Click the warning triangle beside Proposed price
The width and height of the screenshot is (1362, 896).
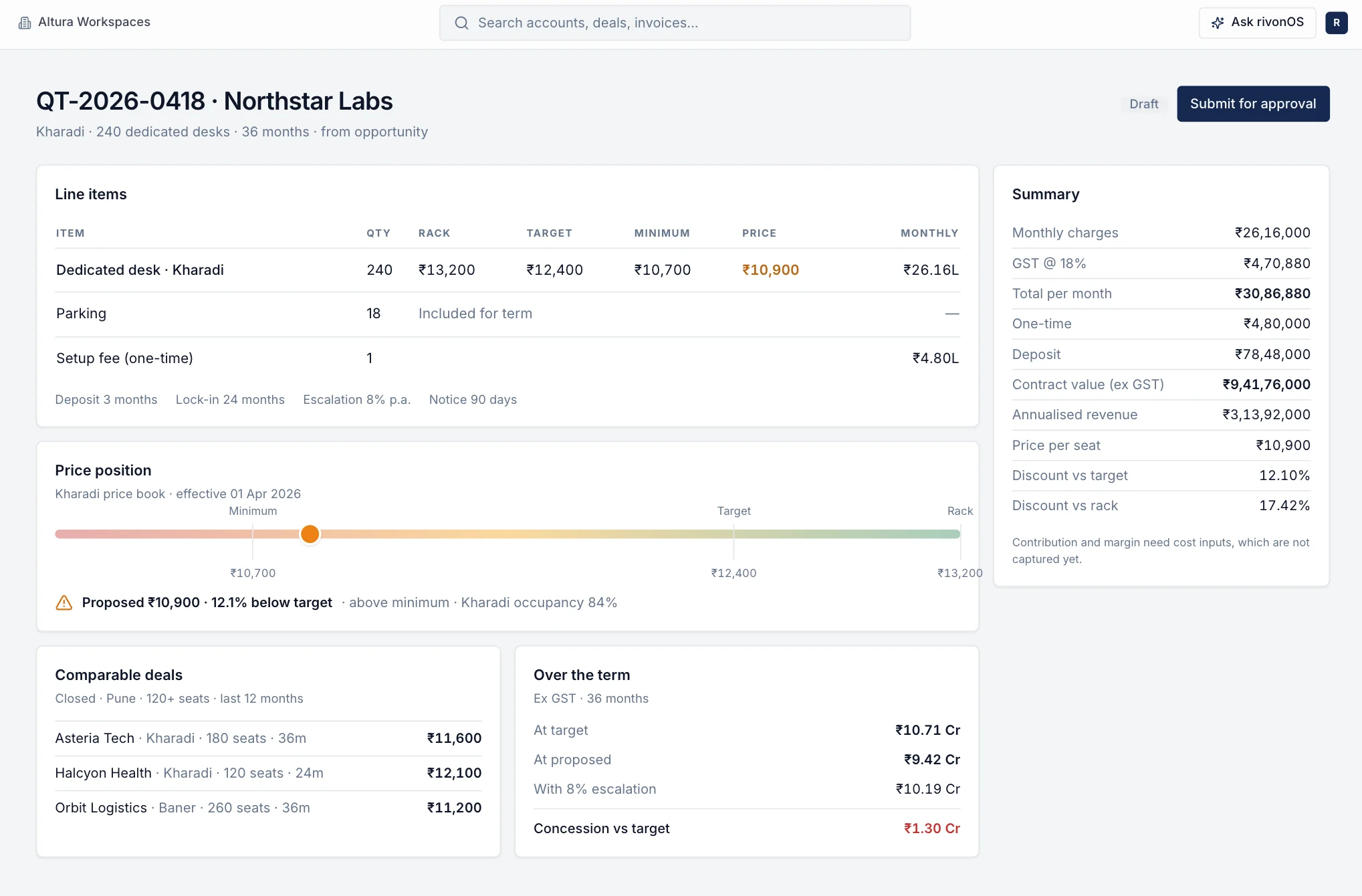coord(64,602)
